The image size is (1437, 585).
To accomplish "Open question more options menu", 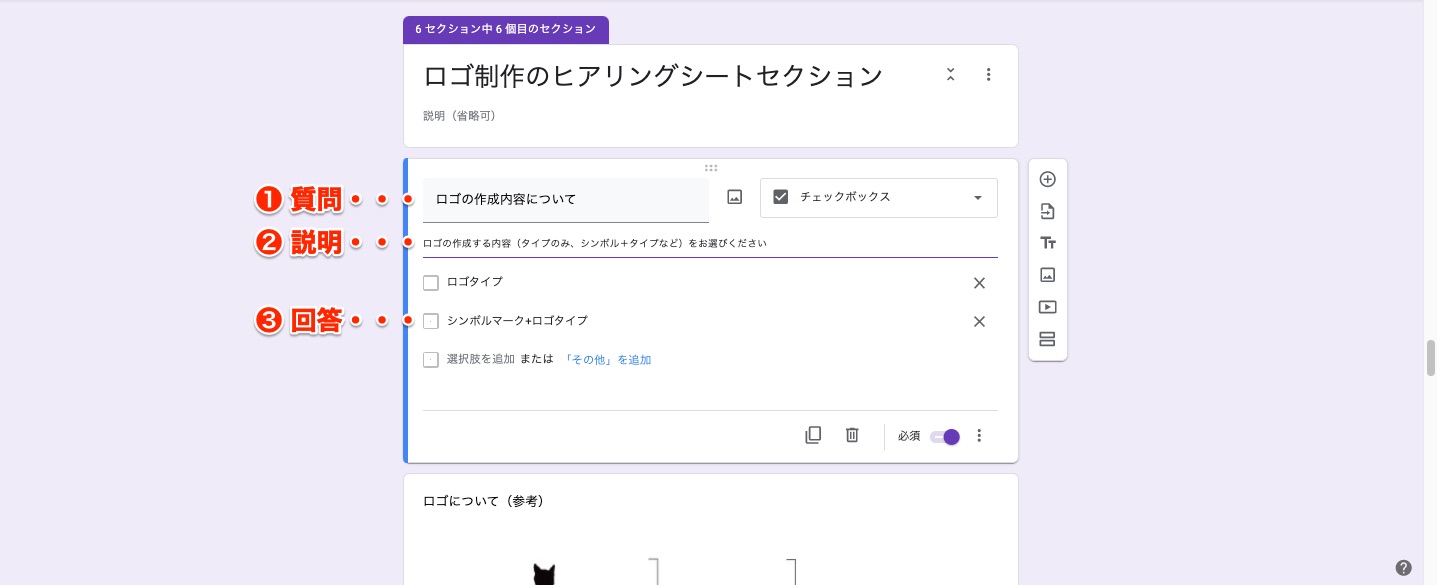I will tap(979, 436).
